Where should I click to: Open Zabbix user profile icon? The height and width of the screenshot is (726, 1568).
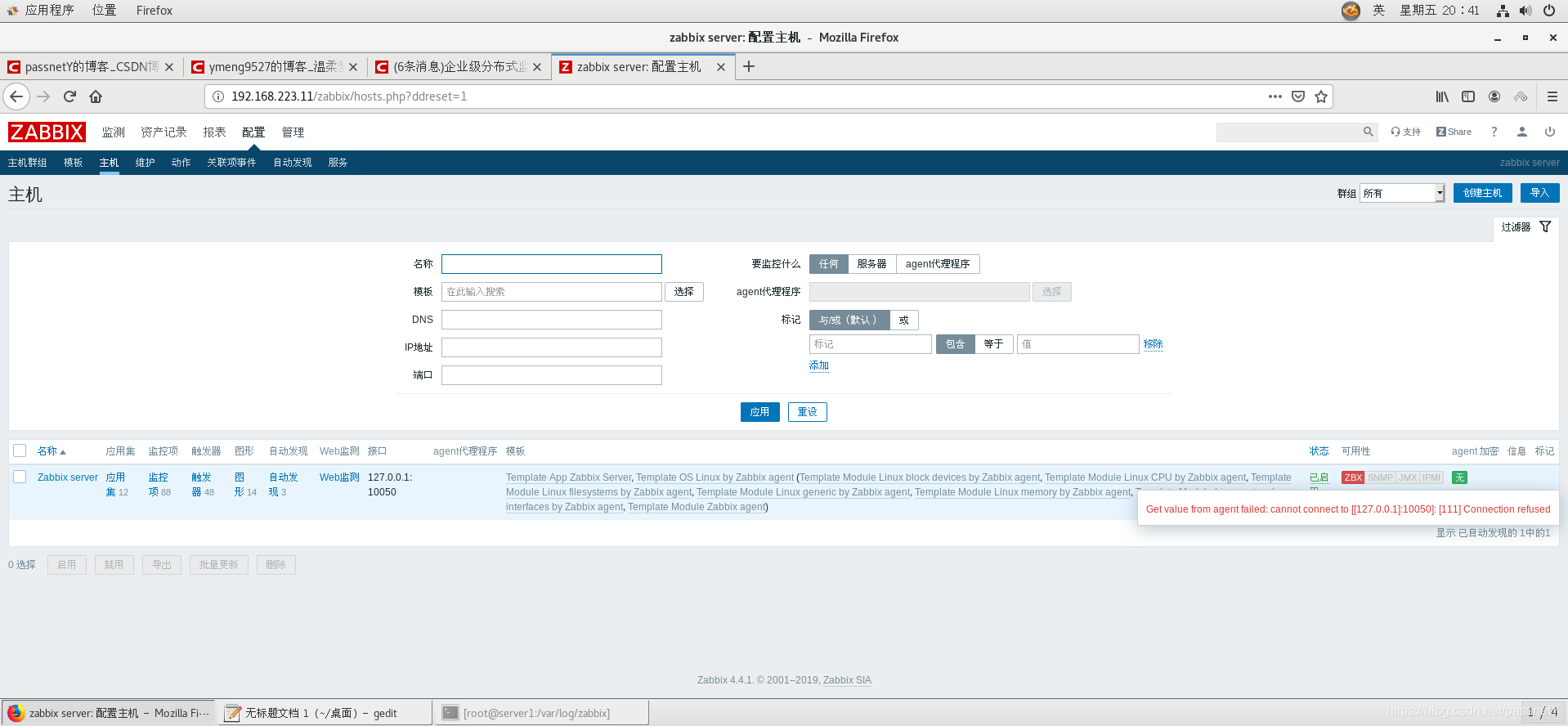(1522, 132)
